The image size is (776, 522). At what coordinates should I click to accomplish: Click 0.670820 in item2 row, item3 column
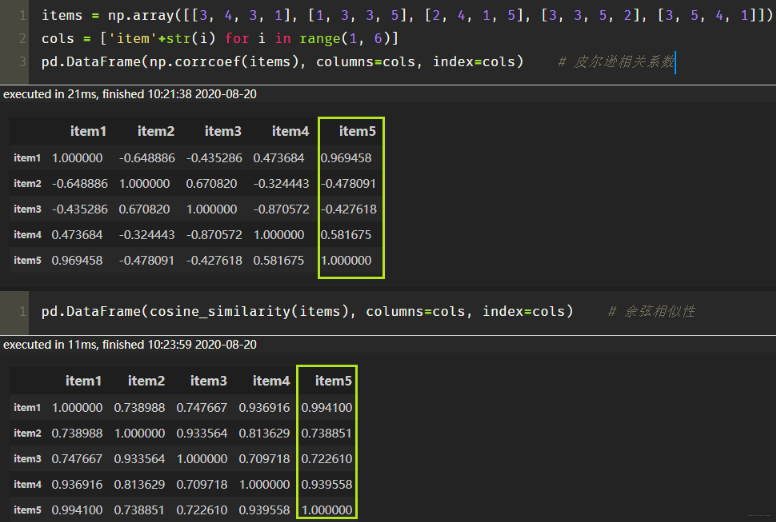coord(211,184)
